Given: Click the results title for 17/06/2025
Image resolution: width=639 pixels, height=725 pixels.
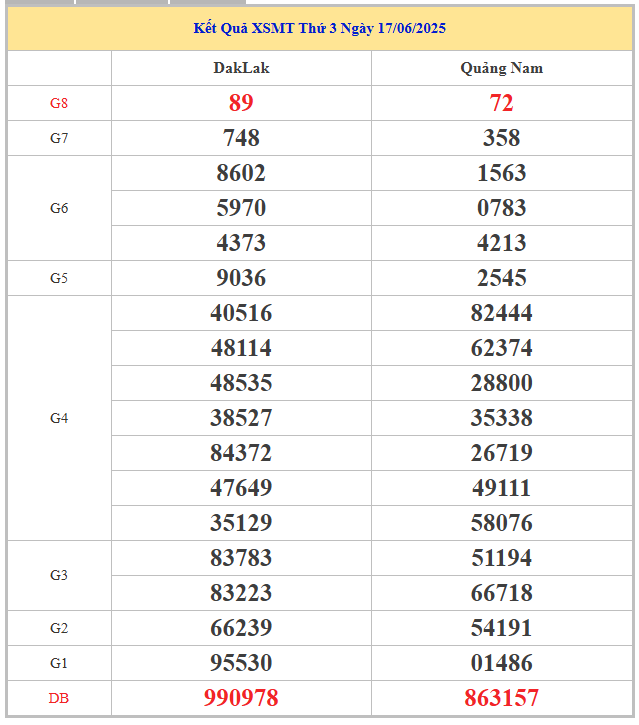Looking at the screenshot, I should click(x=319, y=28).
